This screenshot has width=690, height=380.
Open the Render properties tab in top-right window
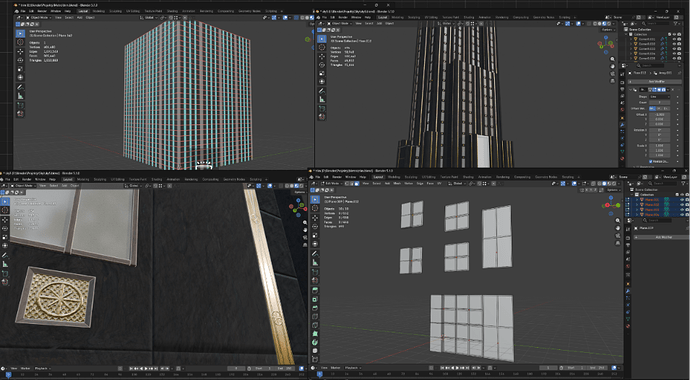[x=622, y=82]
